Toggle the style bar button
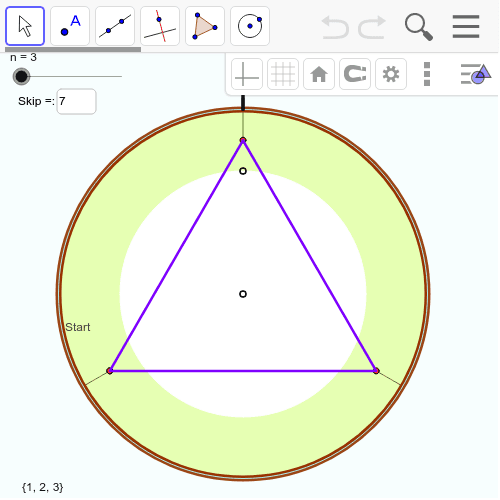Screen dimensions: 500x500 tap(476, 74)
